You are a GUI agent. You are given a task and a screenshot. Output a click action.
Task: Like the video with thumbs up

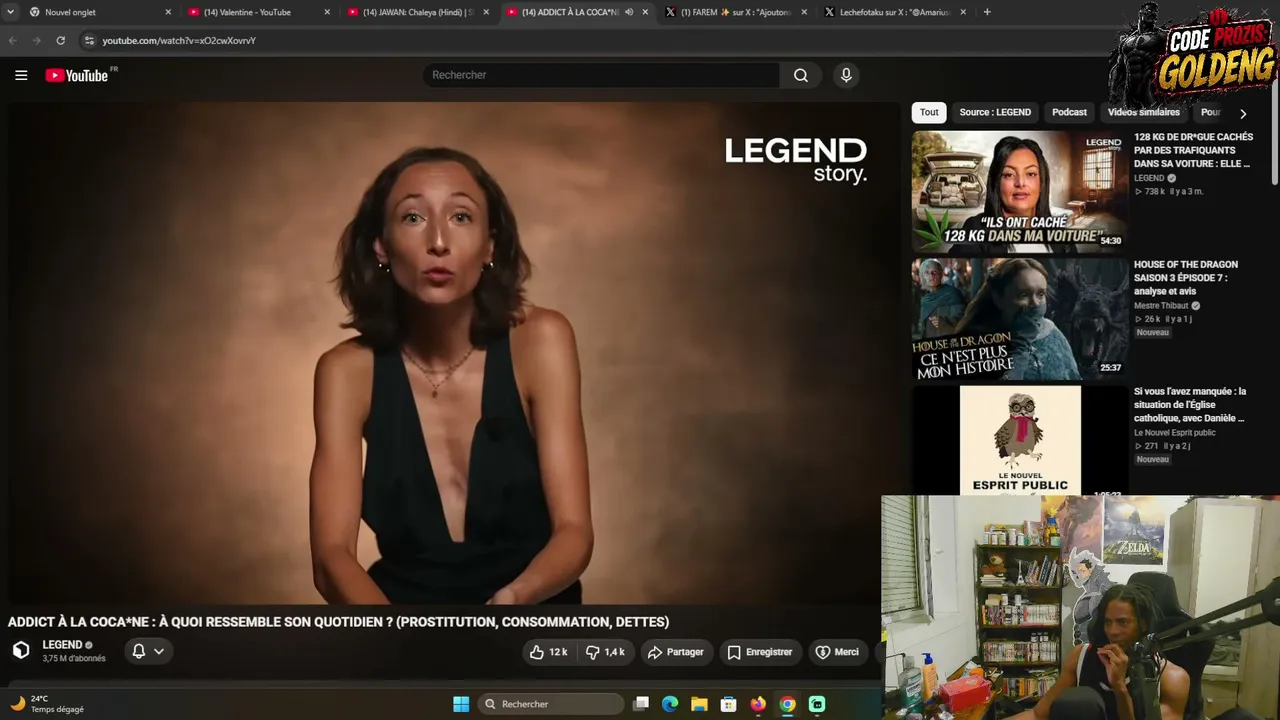(548, 652)
